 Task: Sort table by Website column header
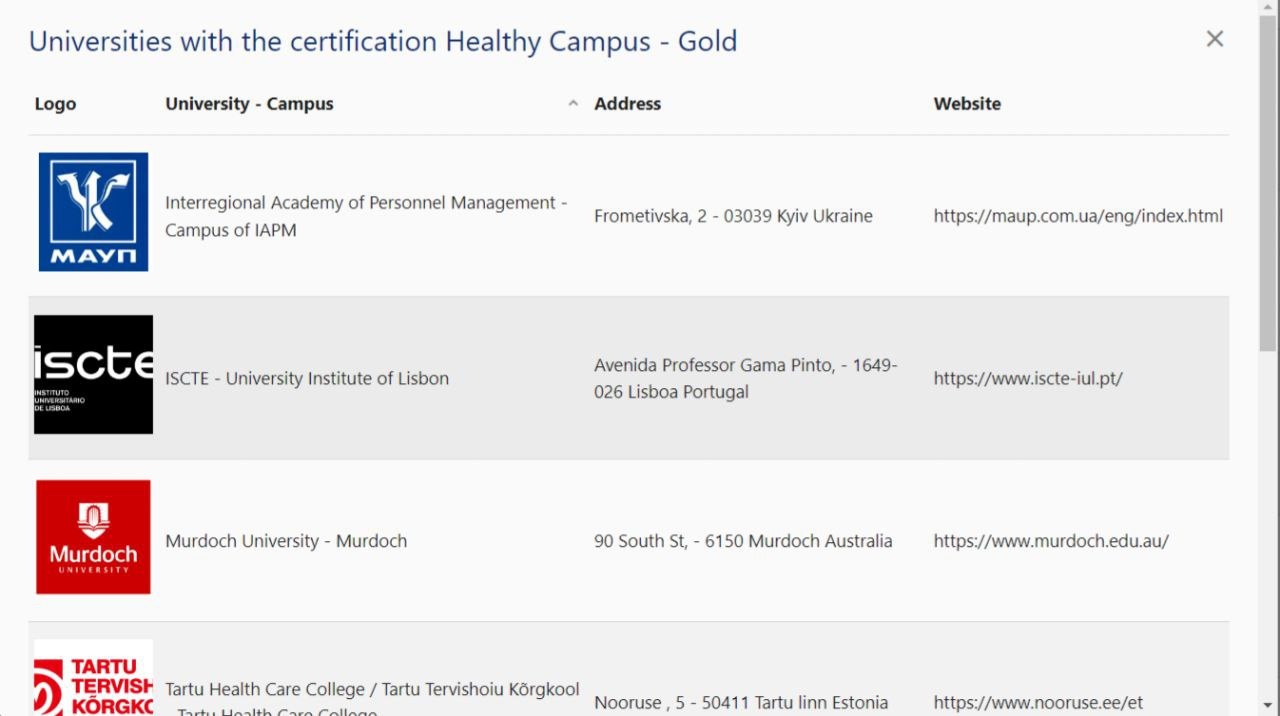pos(966,104)
